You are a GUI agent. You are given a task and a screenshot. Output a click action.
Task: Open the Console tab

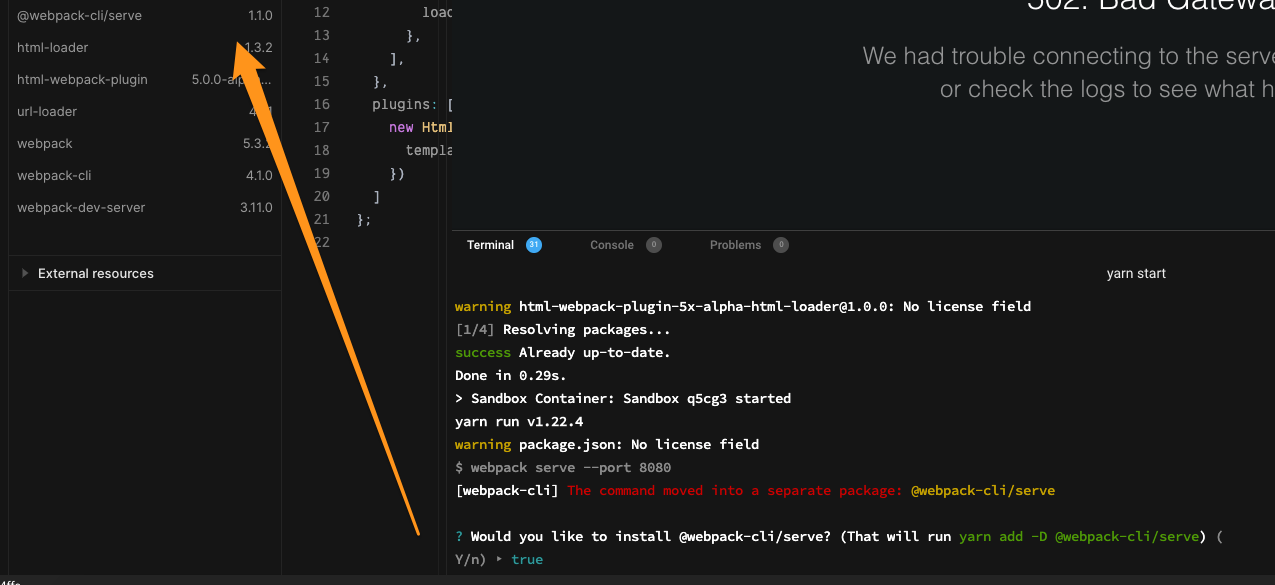tap(611, 245)
